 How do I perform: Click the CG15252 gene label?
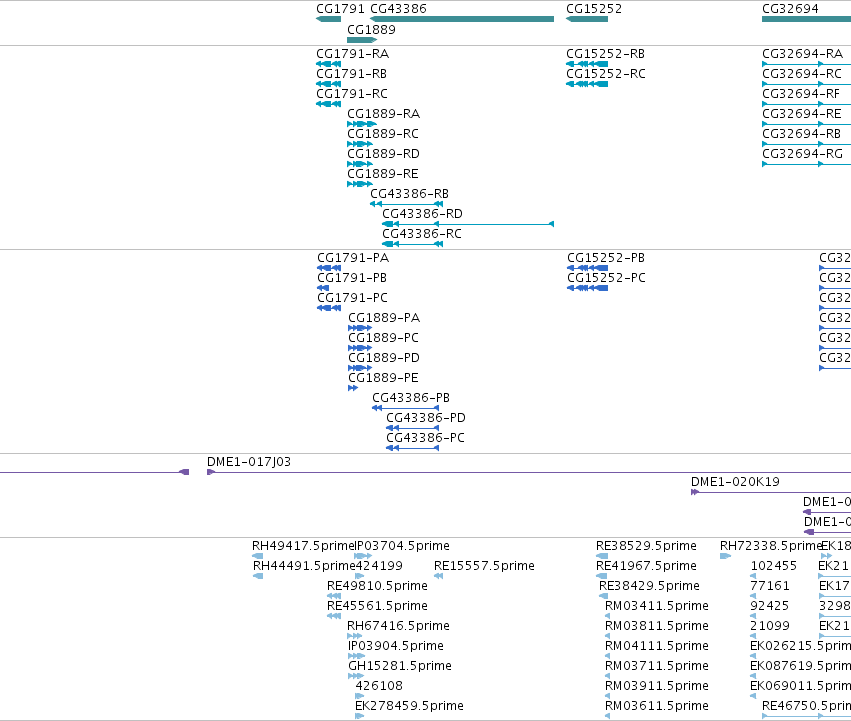tap(594, 9)
